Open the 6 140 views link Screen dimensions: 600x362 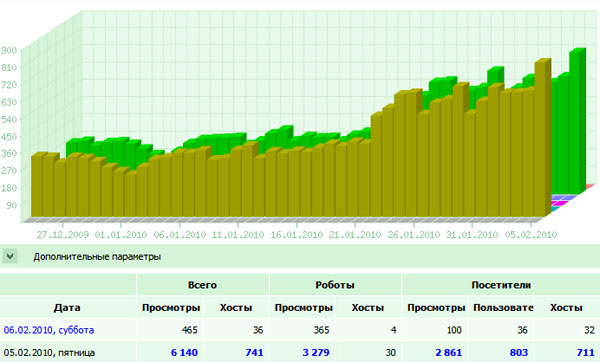click(x=184, y=352)
